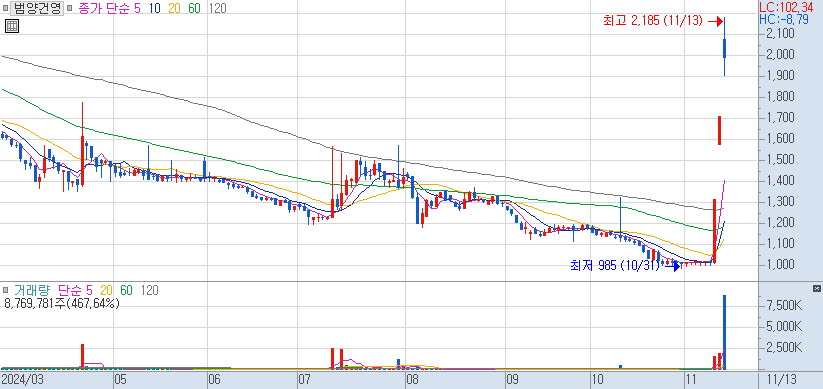The height and width of the screenshot is (389, 823).
Task: Toggle the square marker before 종가 단순
Action: [x=69, y=8]
